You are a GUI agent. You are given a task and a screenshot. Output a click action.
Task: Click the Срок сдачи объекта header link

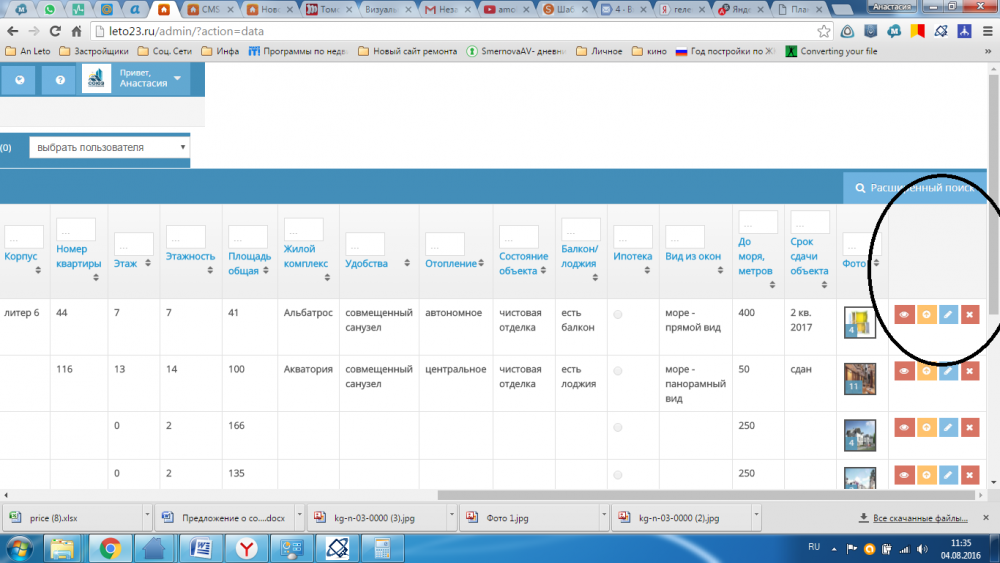click(x=809, y=256)
